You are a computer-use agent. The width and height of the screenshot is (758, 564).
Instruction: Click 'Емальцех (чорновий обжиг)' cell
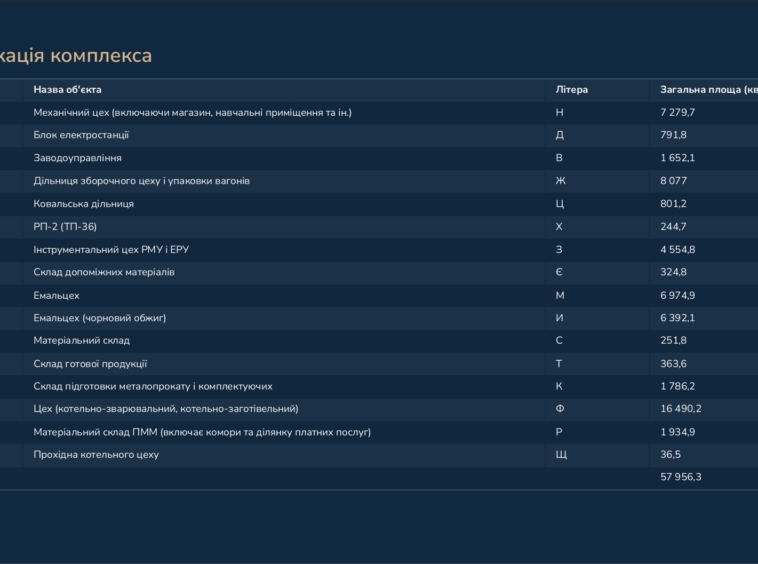(x=100, y=318)
